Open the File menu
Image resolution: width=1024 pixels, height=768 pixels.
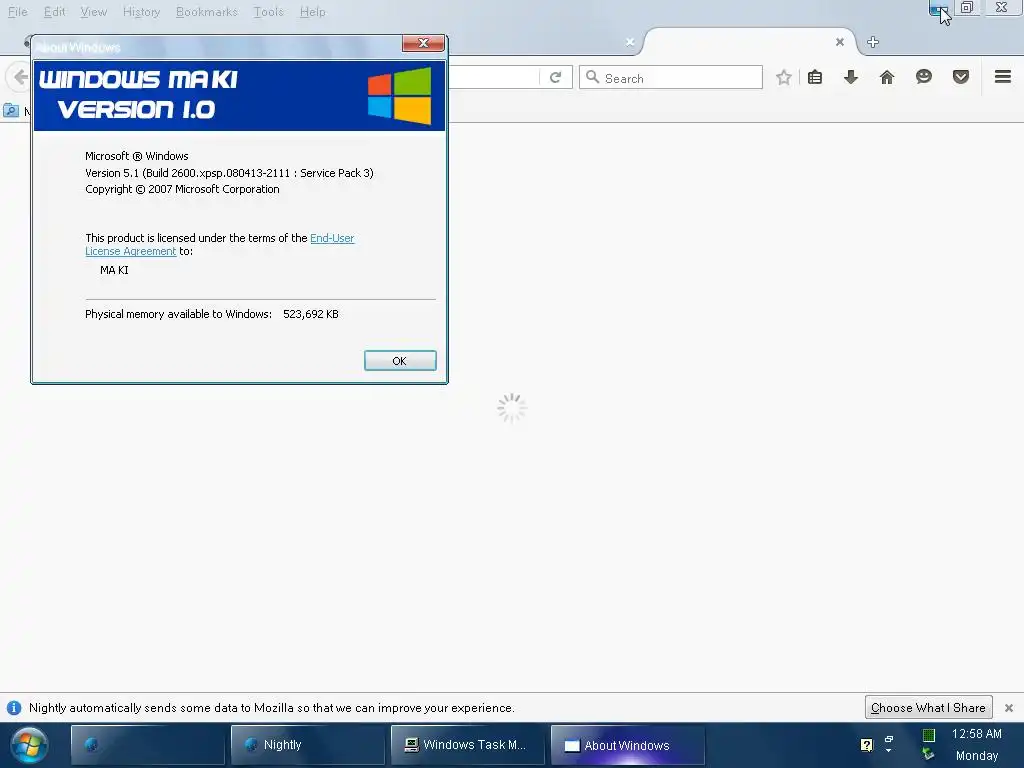point(18,12)
